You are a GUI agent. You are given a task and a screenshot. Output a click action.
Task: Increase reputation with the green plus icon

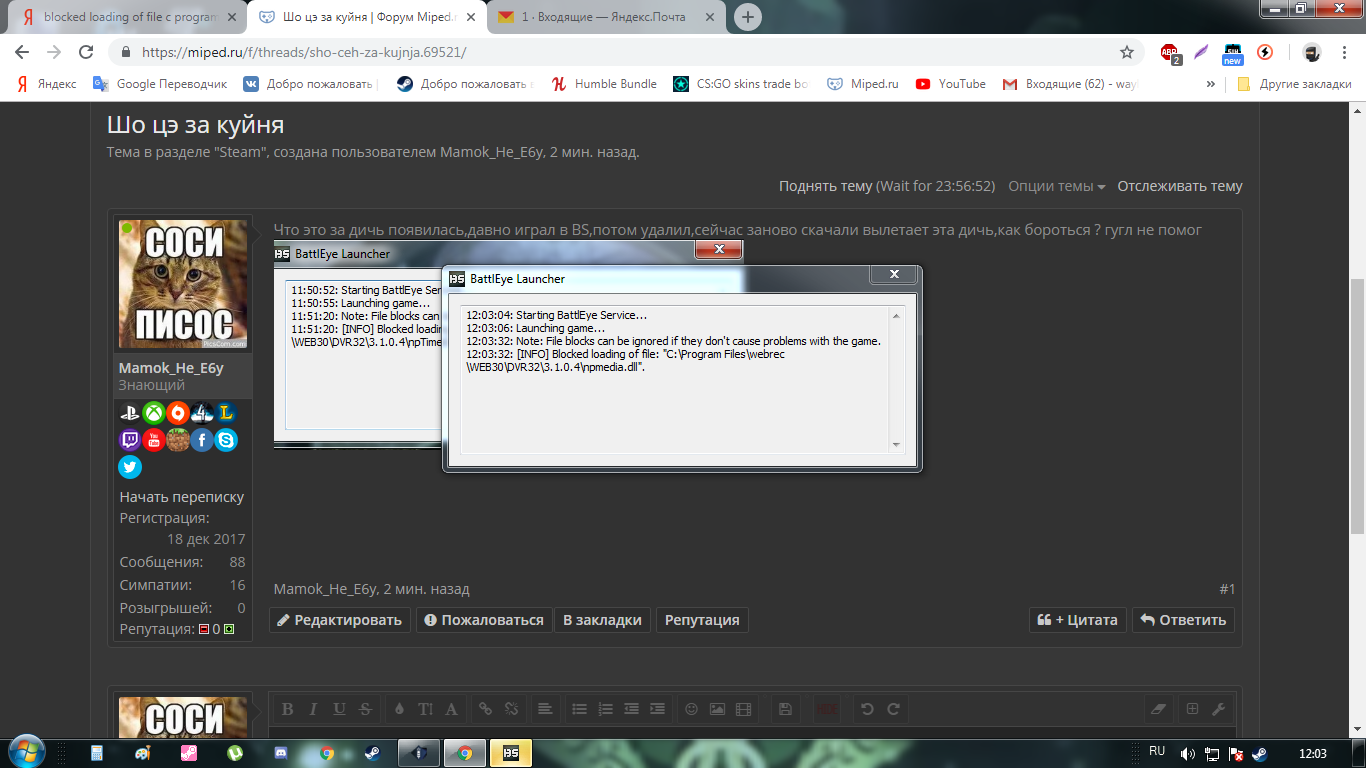pyautogui.click(x=228, y=630)
